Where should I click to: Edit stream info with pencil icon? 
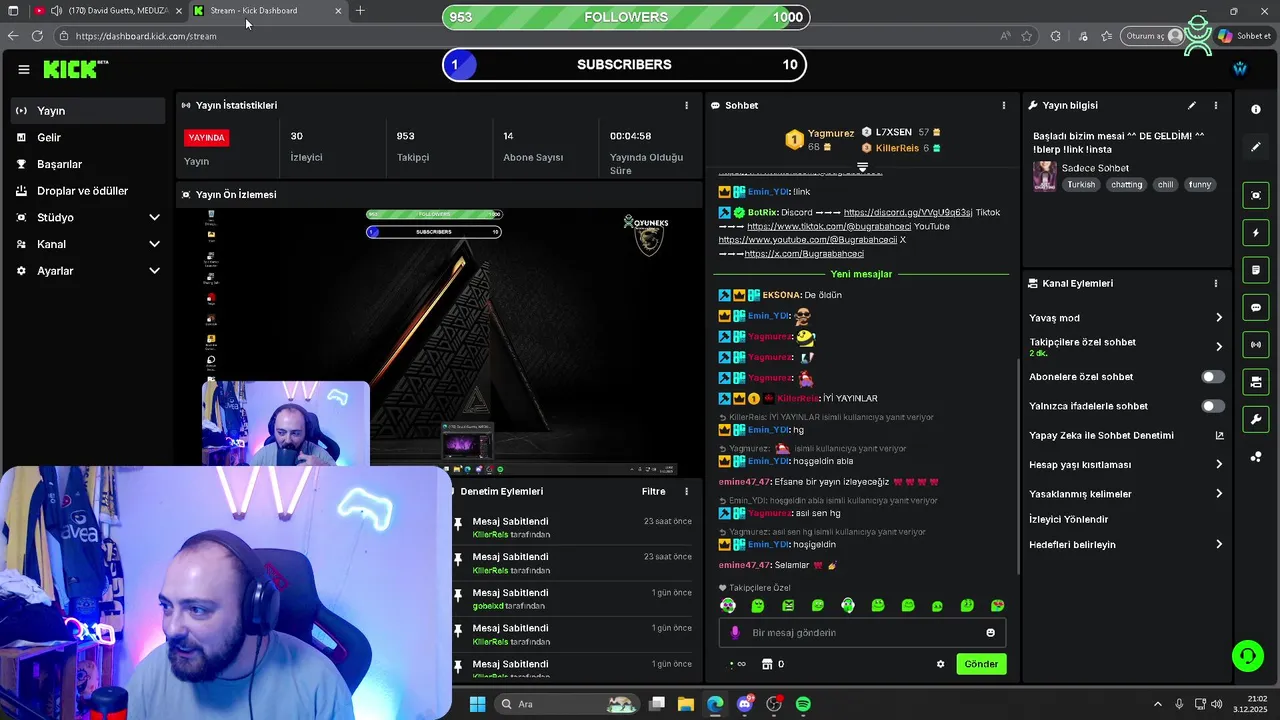click(x=1191, y=105)
